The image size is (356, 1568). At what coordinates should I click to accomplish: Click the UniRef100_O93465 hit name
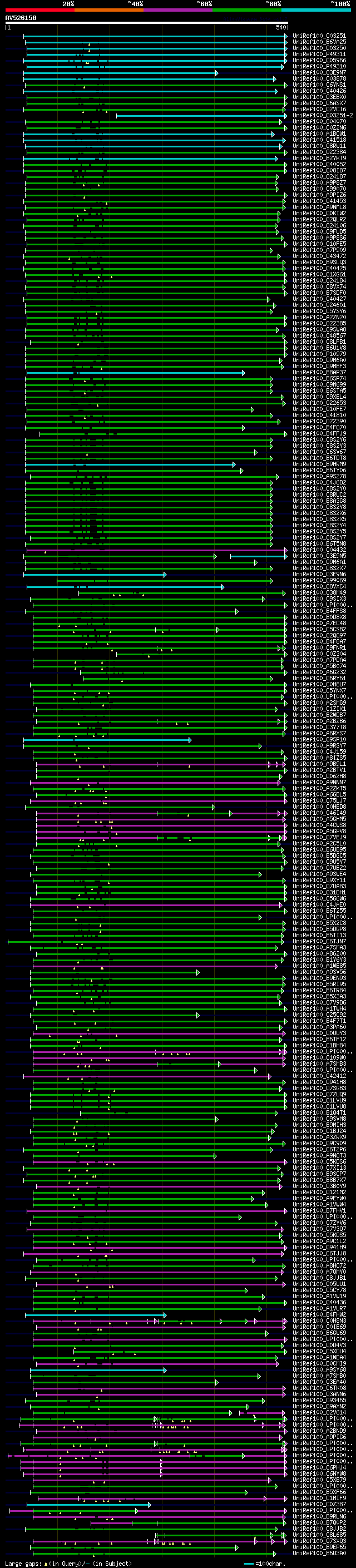[x=319, y=1400]
